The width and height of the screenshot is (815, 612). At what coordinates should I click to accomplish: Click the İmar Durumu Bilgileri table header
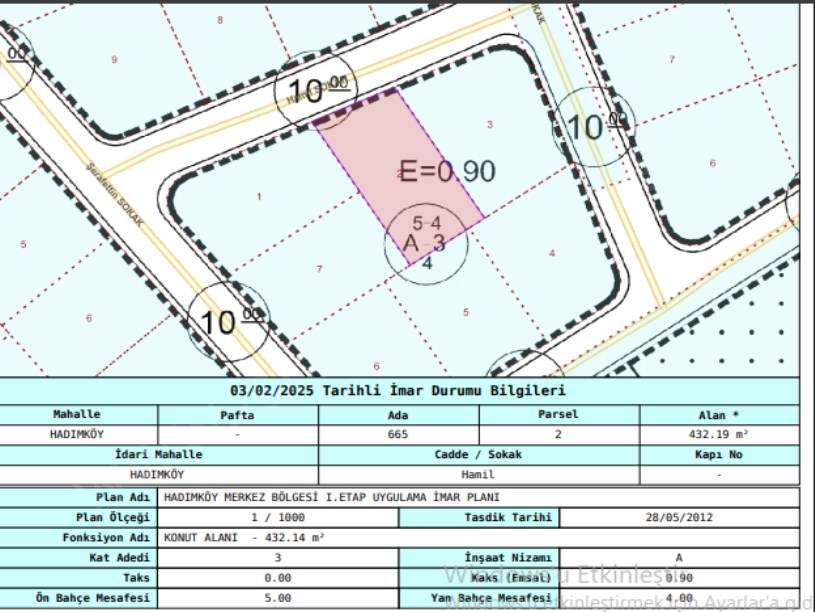(x=398, y=391)
